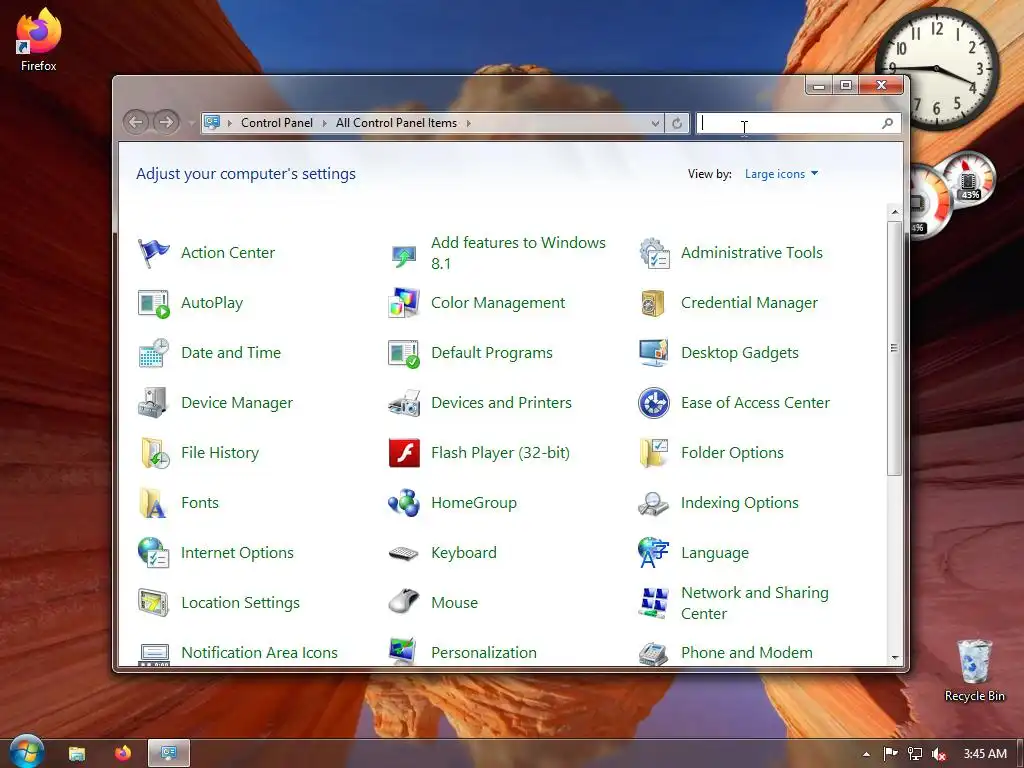
Task: Open the recent pages dropdown beside Forward
Action: (191, 123)
